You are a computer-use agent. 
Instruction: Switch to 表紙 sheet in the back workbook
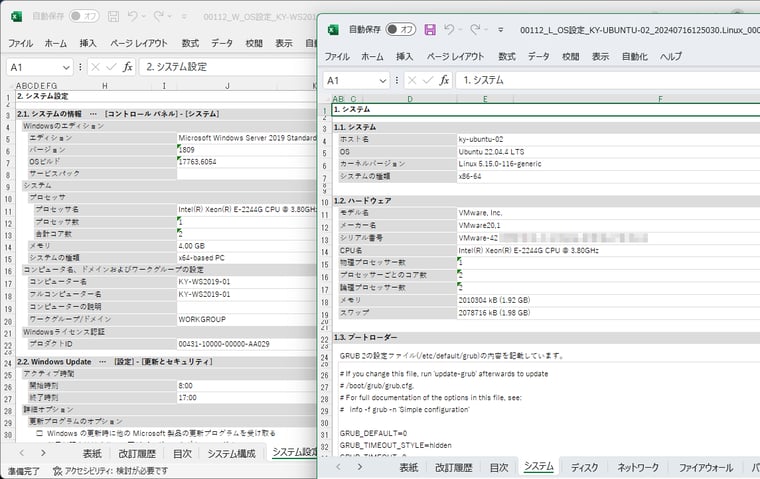tap(92, 454)
